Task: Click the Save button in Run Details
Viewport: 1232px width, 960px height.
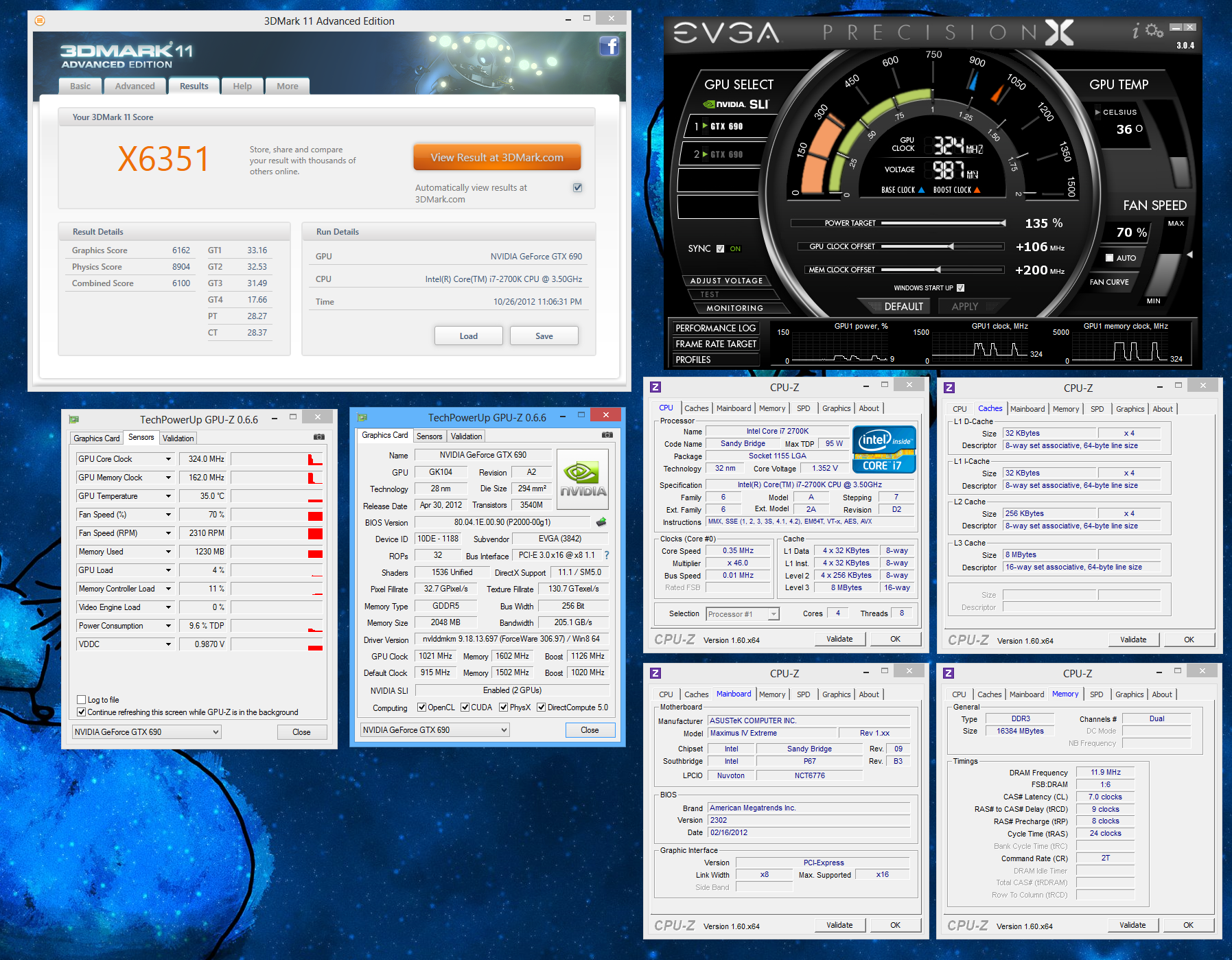Action: (544, 336)
